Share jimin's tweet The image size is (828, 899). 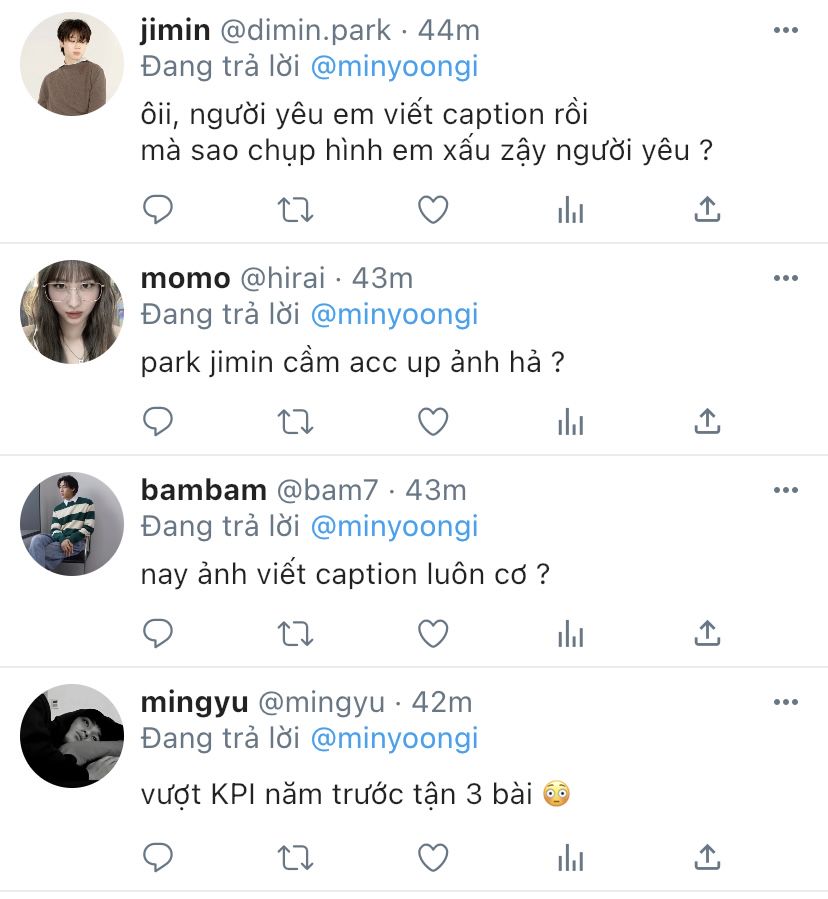707,209
